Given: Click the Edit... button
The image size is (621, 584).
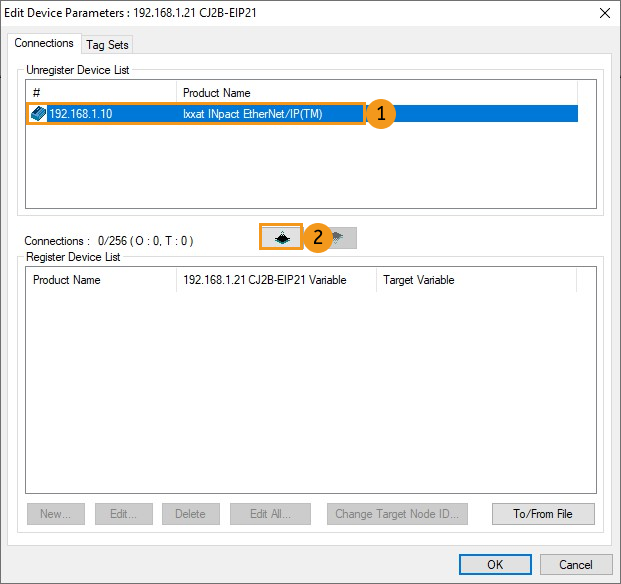Looking at the screenshot, I should pyautogui.click(x=124, y=514).
